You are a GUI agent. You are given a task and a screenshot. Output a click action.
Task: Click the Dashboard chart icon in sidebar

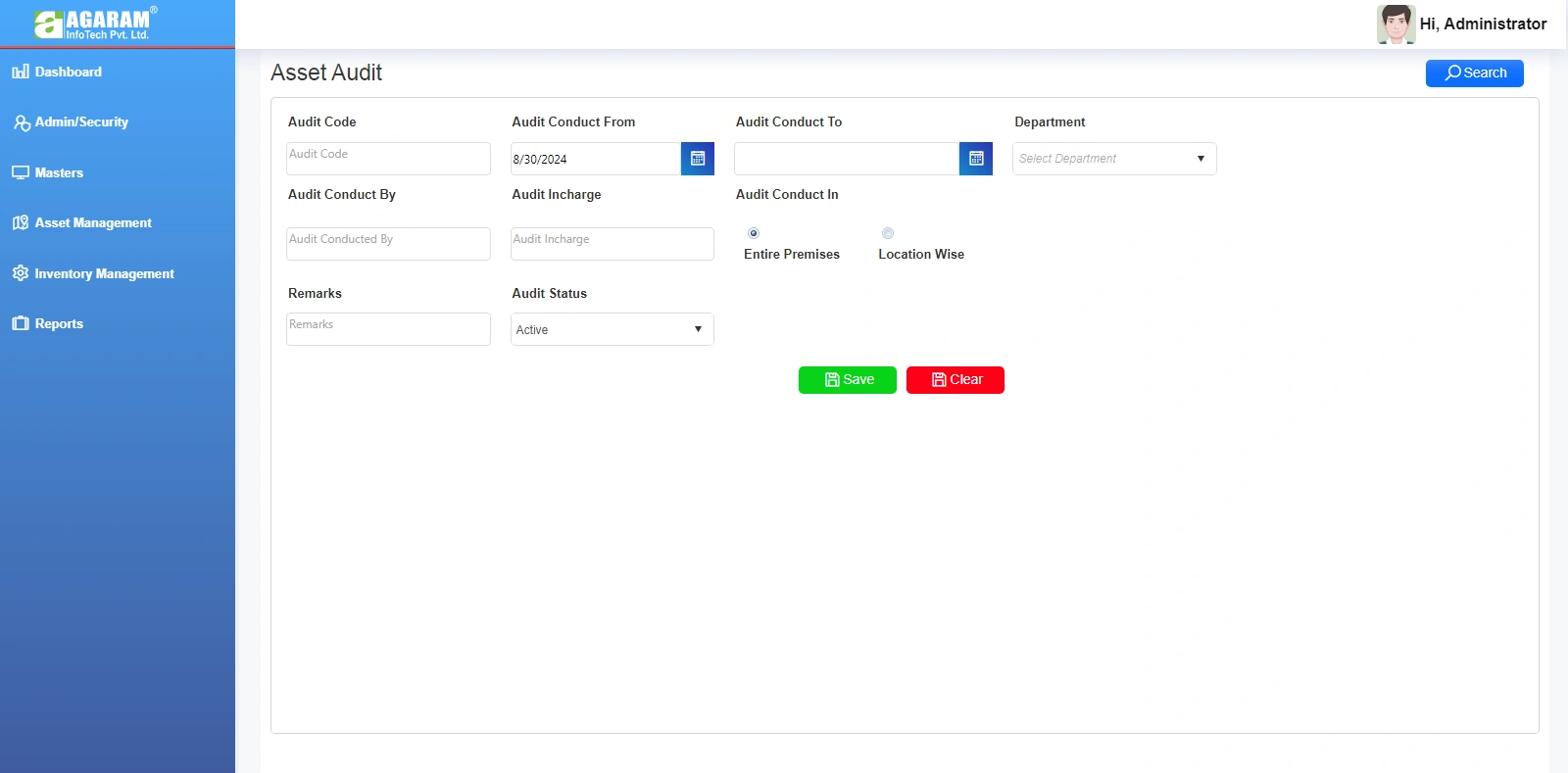coord(21,72)
